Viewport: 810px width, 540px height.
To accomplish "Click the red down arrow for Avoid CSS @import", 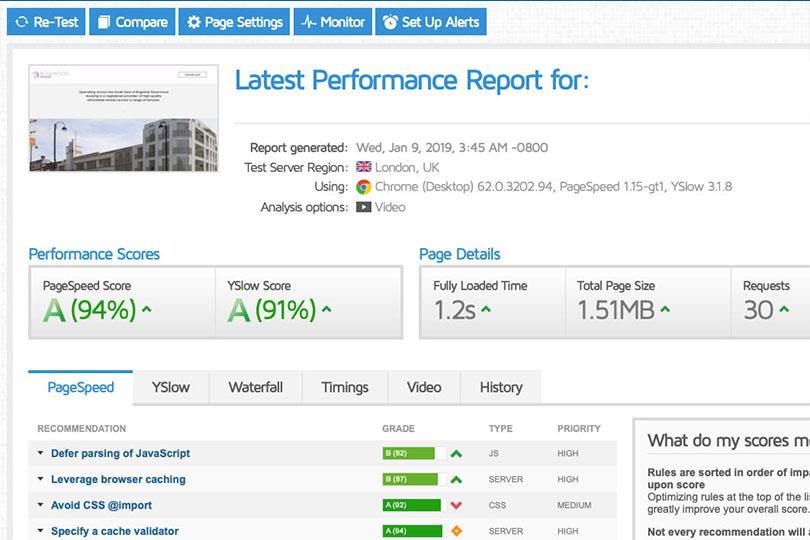I will click(x=456, y=505).
